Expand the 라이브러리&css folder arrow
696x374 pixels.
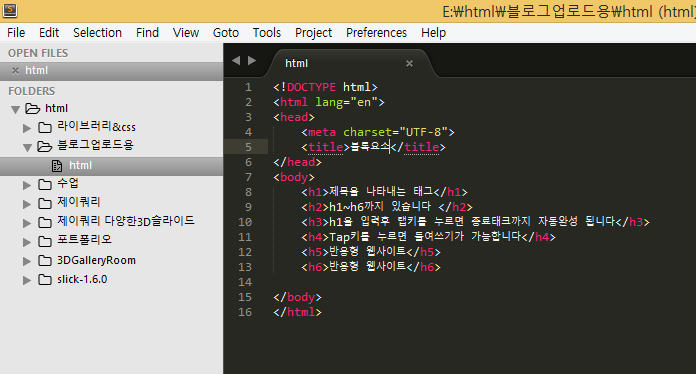tap(27, 128)
